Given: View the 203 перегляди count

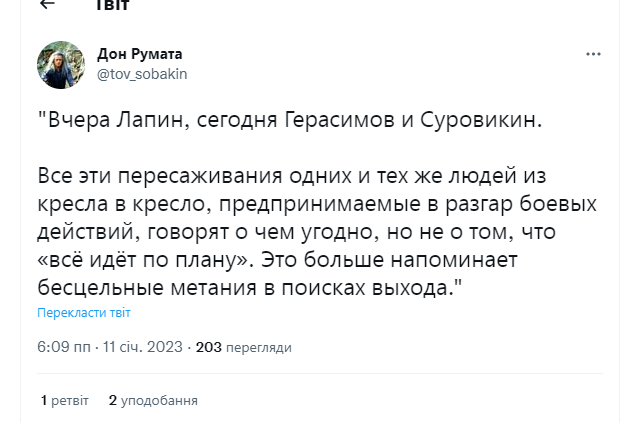Looking at the screenshot, I should [243, 347].
